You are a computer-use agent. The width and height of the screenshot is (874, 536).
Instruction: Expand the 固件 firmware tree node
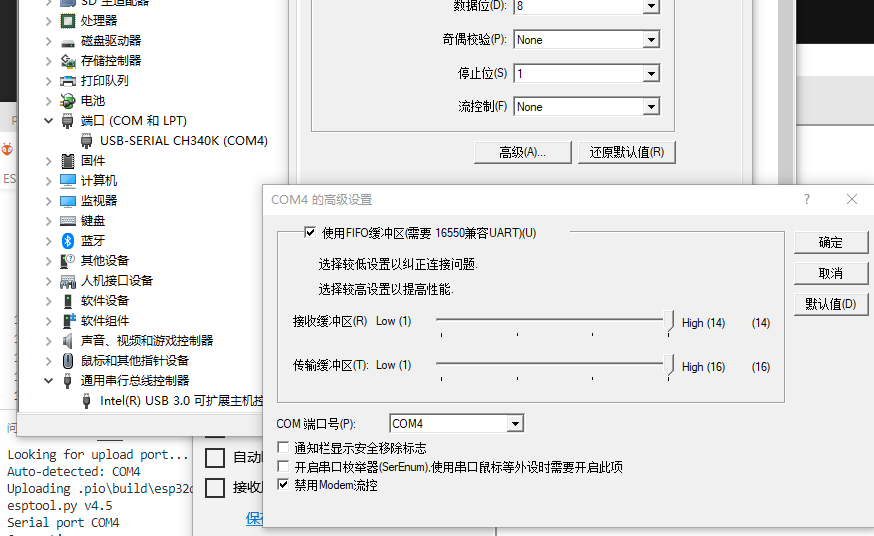point(48,161)
